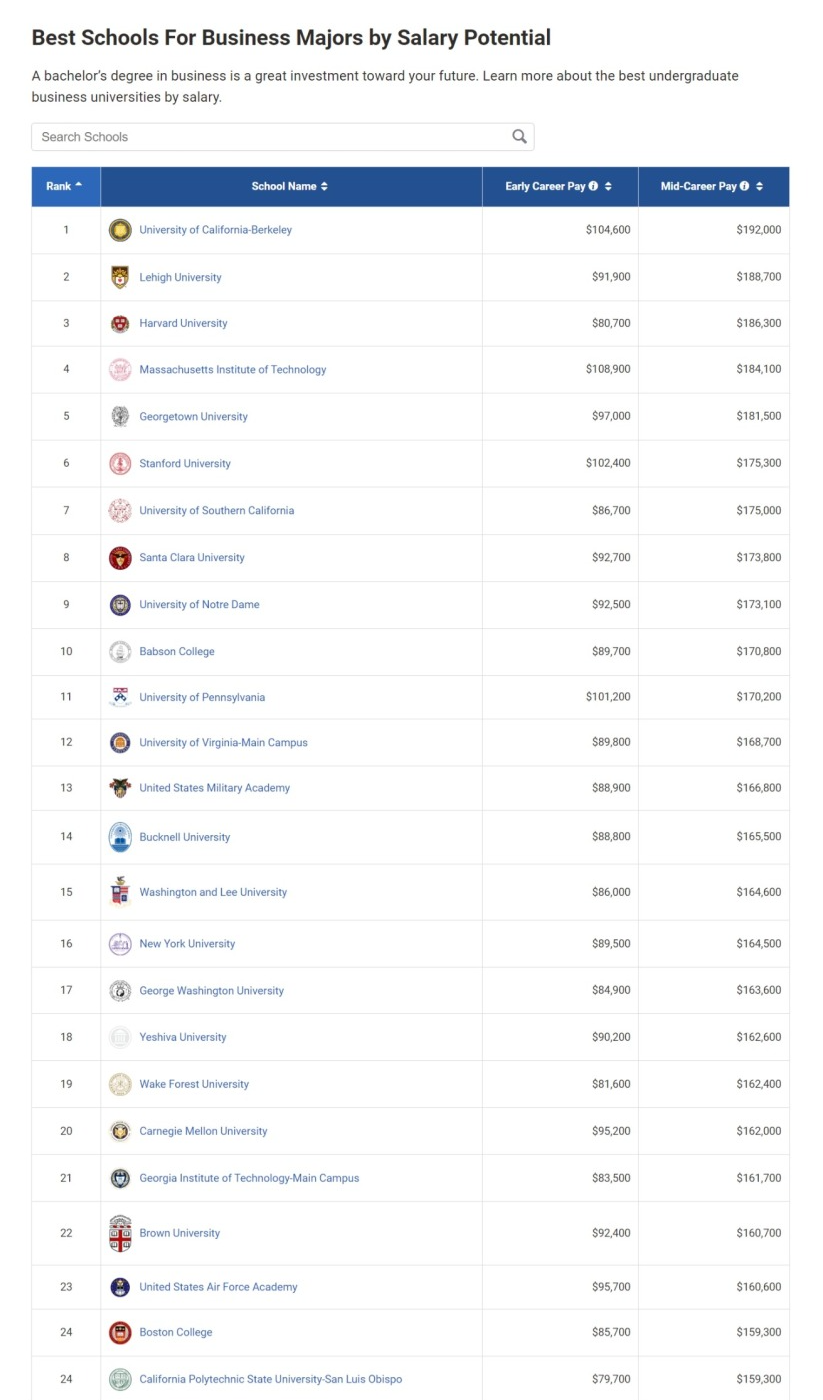Open Massachusetts Institute of Technology link
The width and height of the screenshot is (823, 1400).
(x=232, y=369)
